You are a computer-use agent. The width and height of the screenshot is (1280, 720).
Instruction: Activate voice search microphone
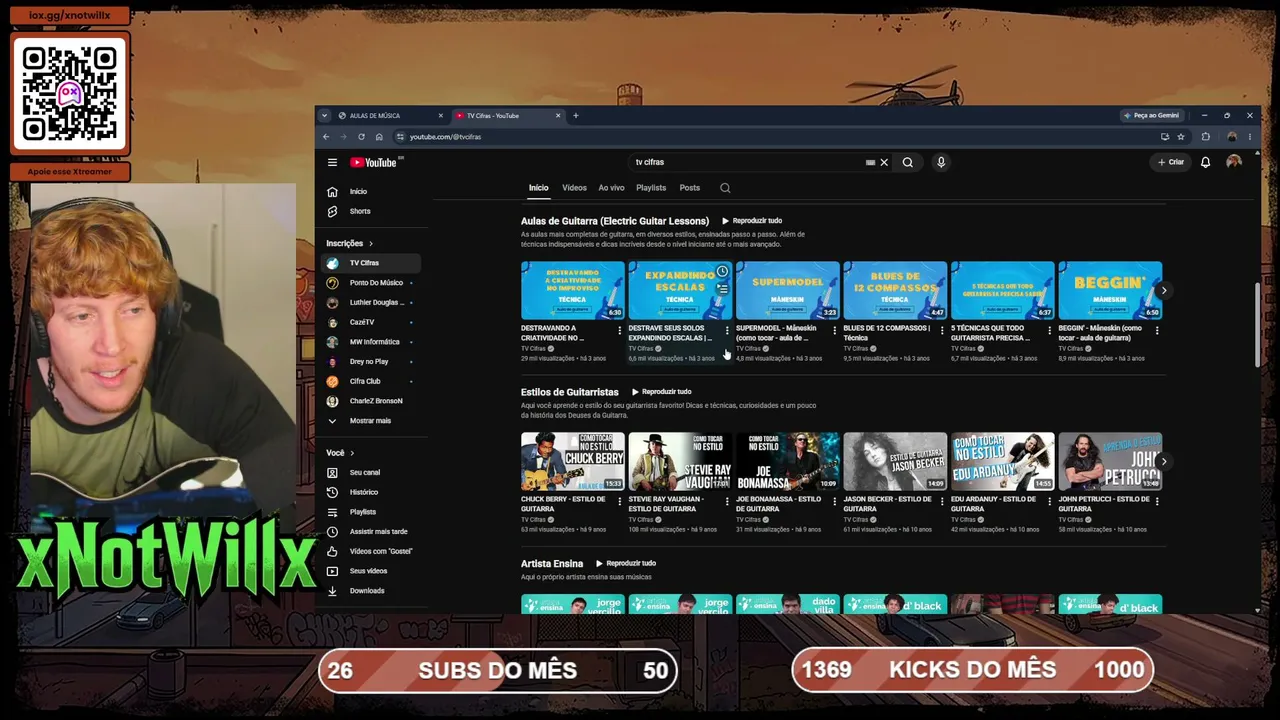pos(941,162)
